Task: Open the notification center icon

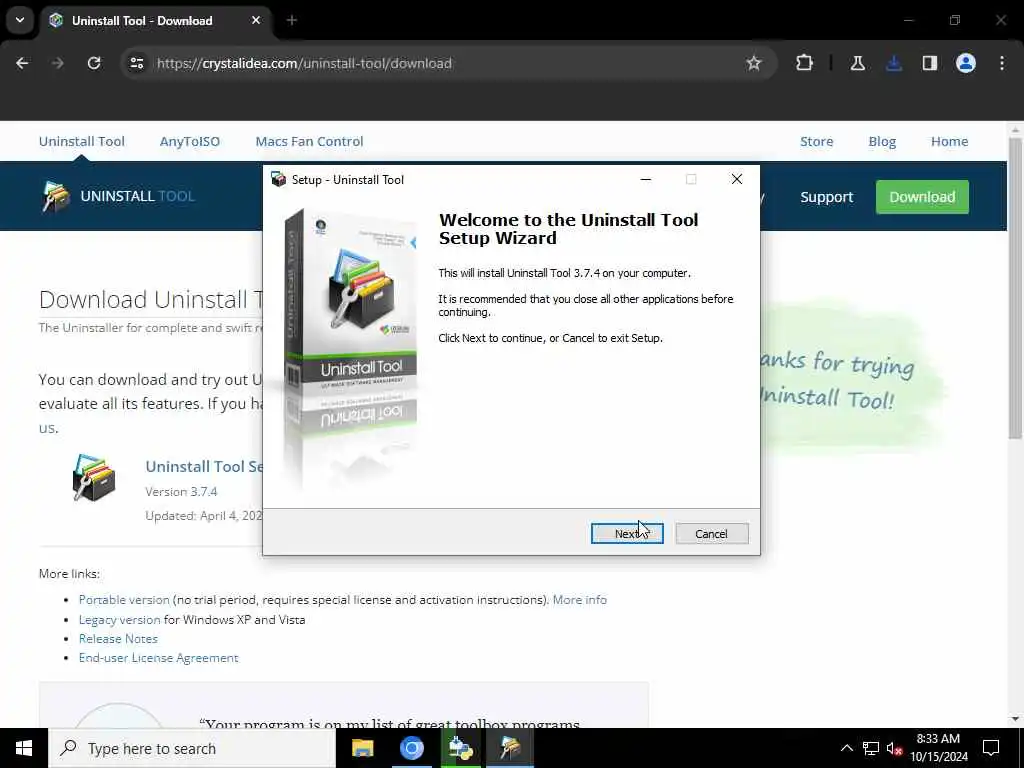Action: tap(991, 748)
